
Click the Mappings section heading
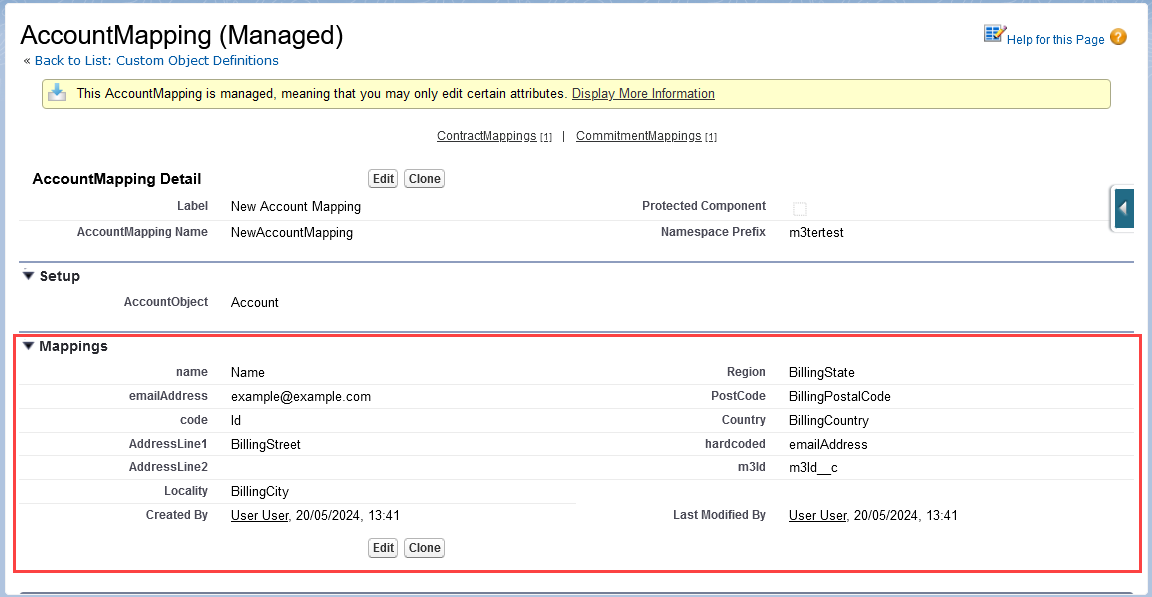73,346
